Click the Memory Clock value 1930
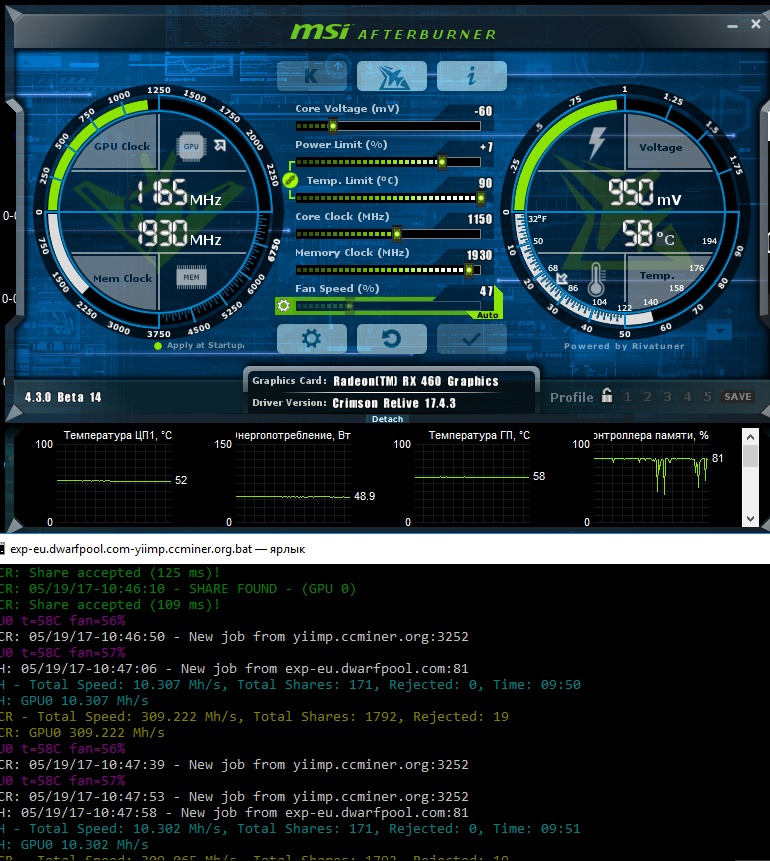 (x=479, y=255)
